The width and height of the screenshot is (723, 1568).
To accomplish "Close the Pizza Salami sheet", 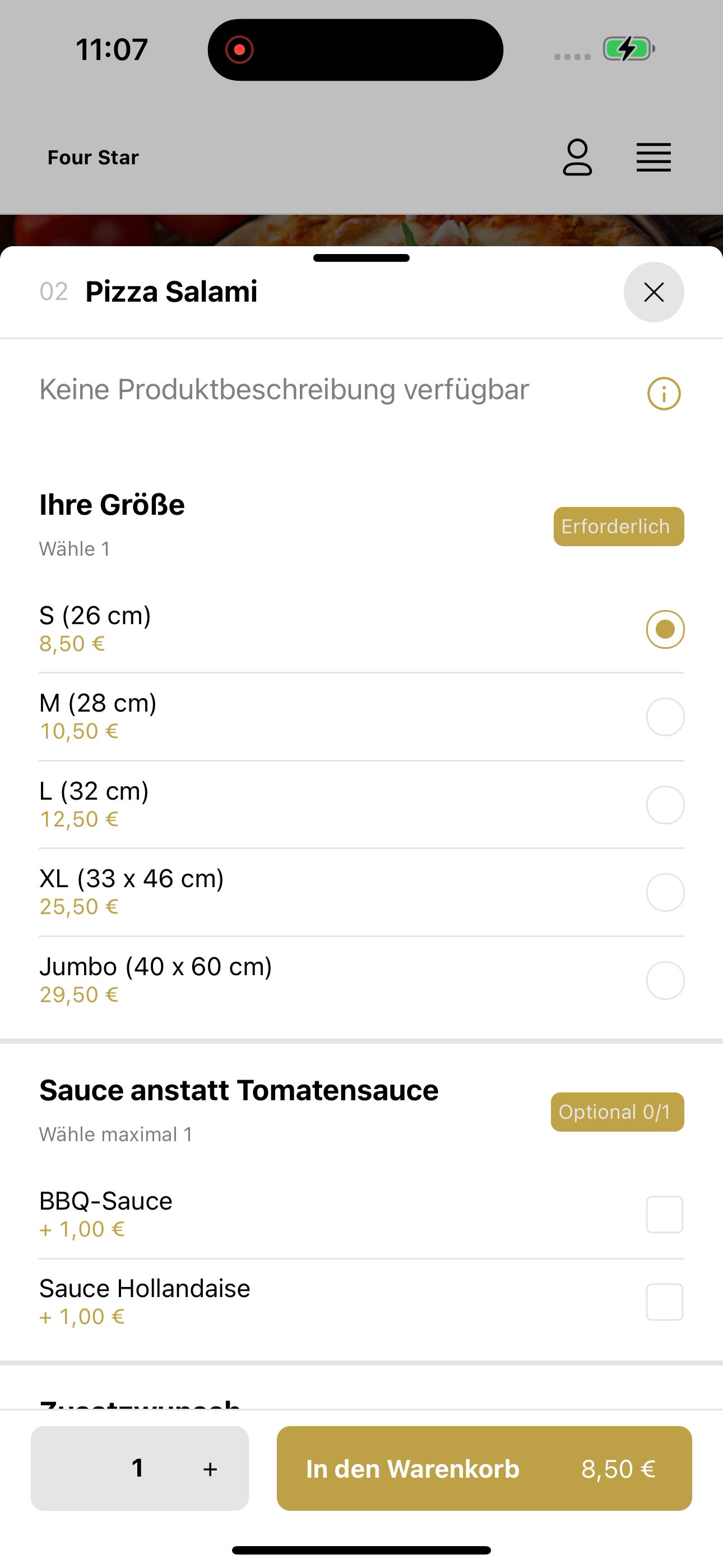I will [654, 292].
